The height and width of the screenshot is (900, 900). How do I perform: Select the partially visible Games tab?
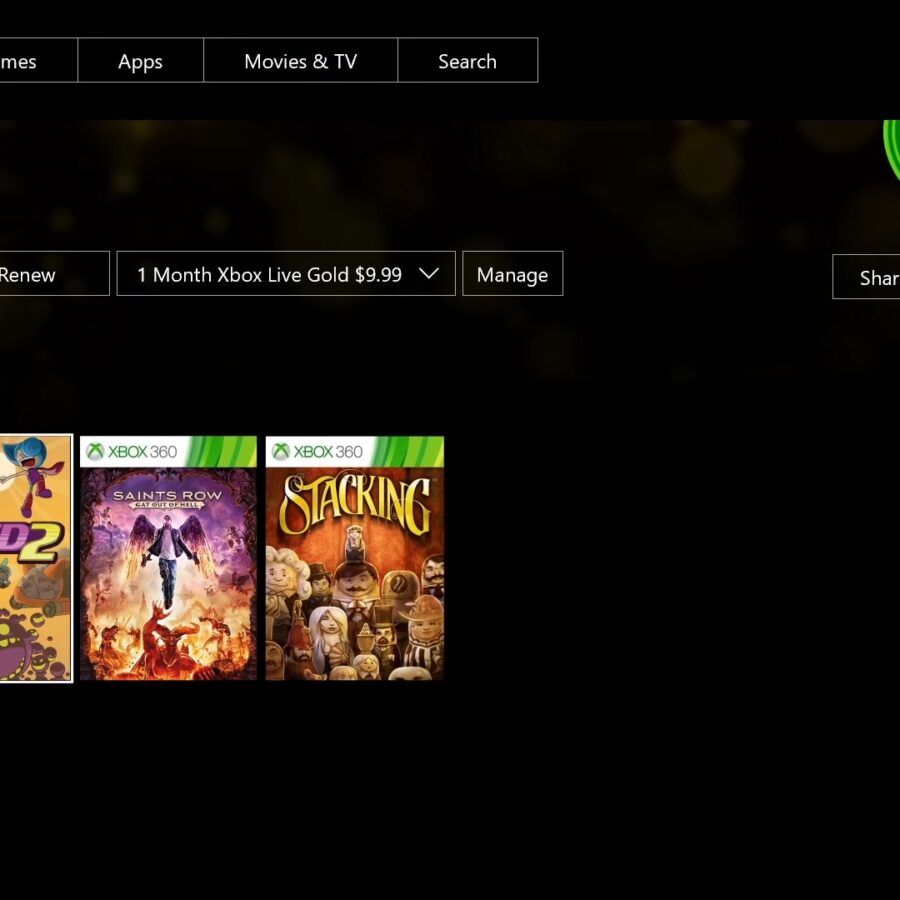click(25, 61)
